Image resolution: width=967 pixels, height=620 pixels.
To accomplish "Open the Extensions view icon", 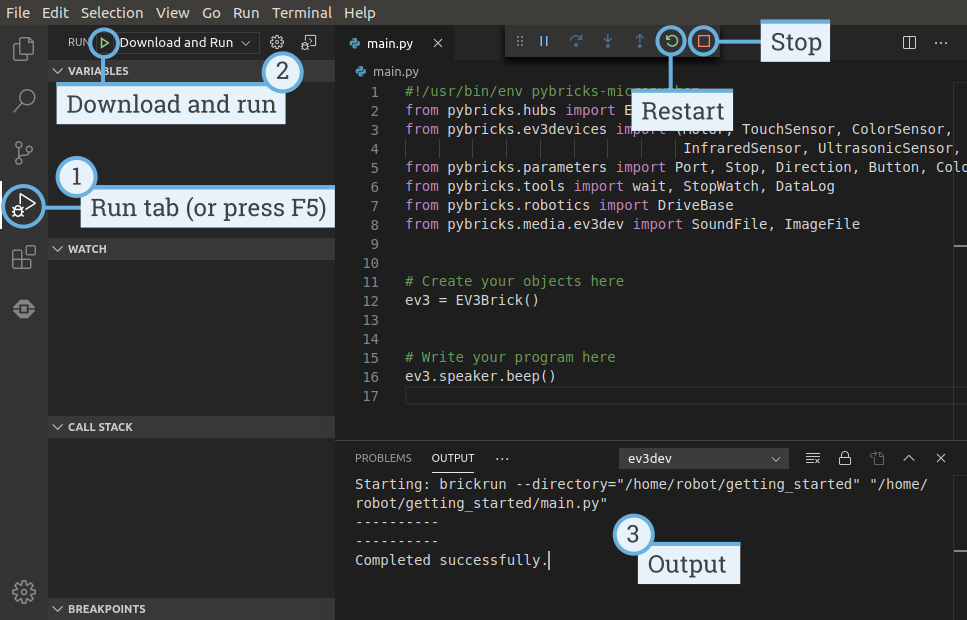I will pyautogui.click(x=24, y=258).
